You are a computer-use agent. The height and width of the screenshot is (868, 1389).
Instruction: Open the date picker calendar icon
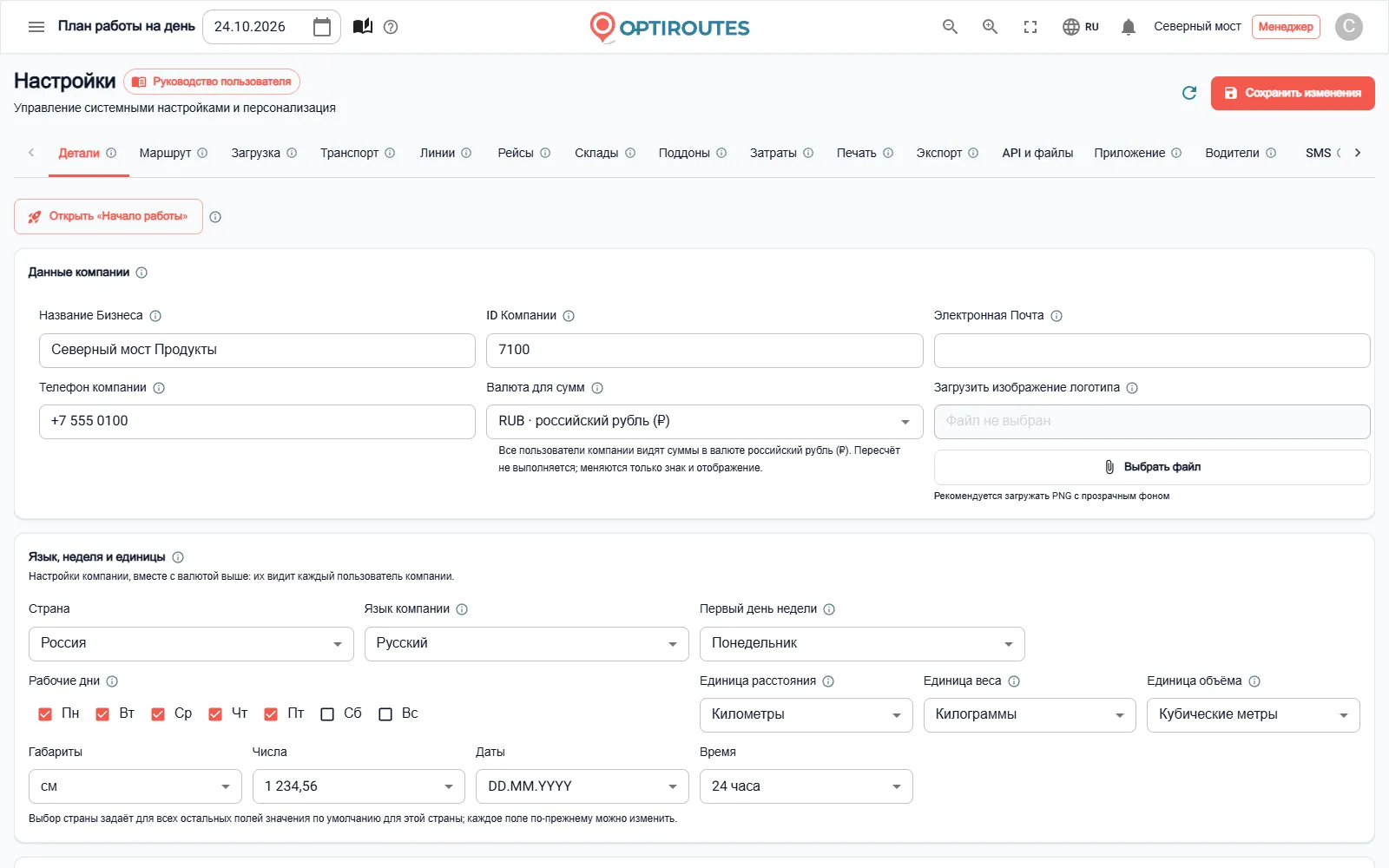tap(322, 27)
